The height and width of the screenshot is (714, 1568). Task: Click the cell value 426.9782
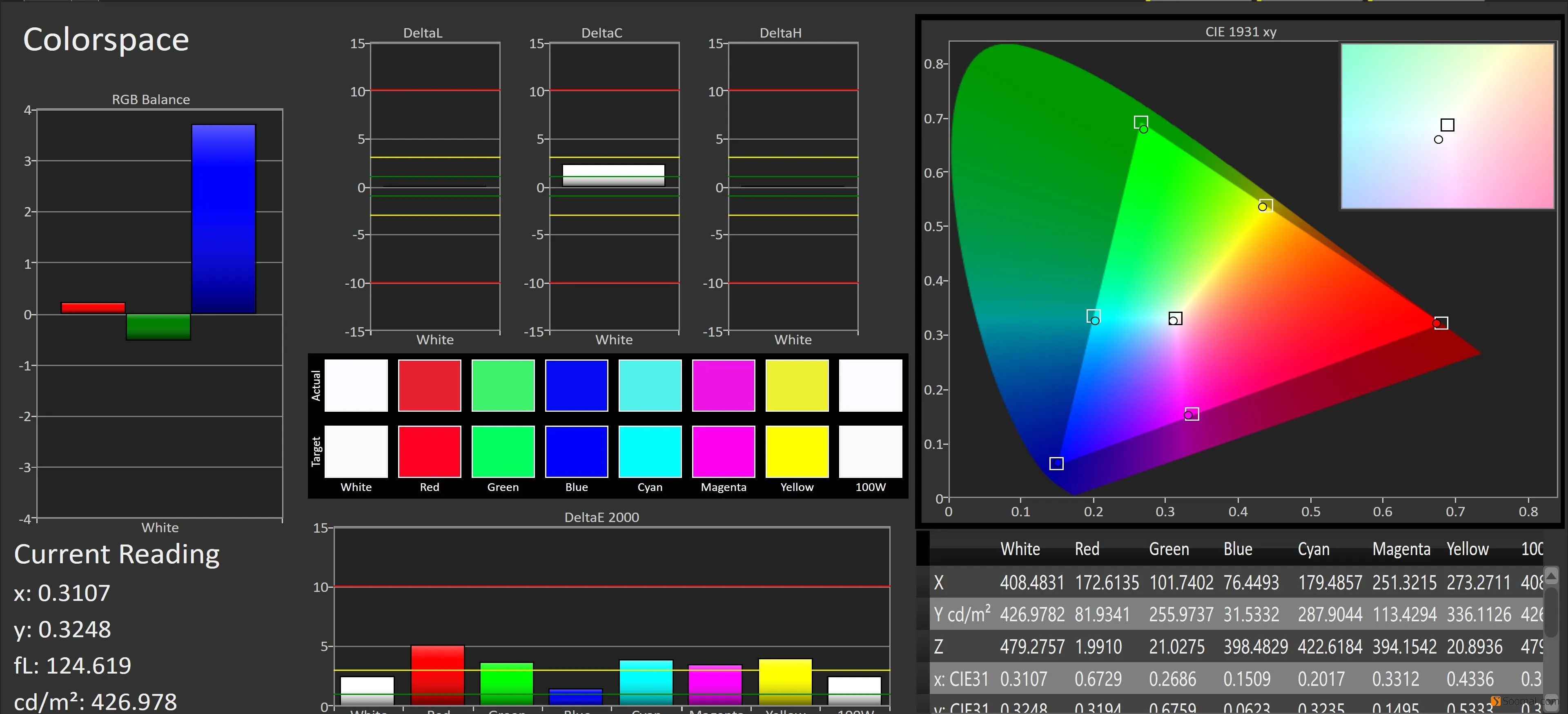(1032, 614)
